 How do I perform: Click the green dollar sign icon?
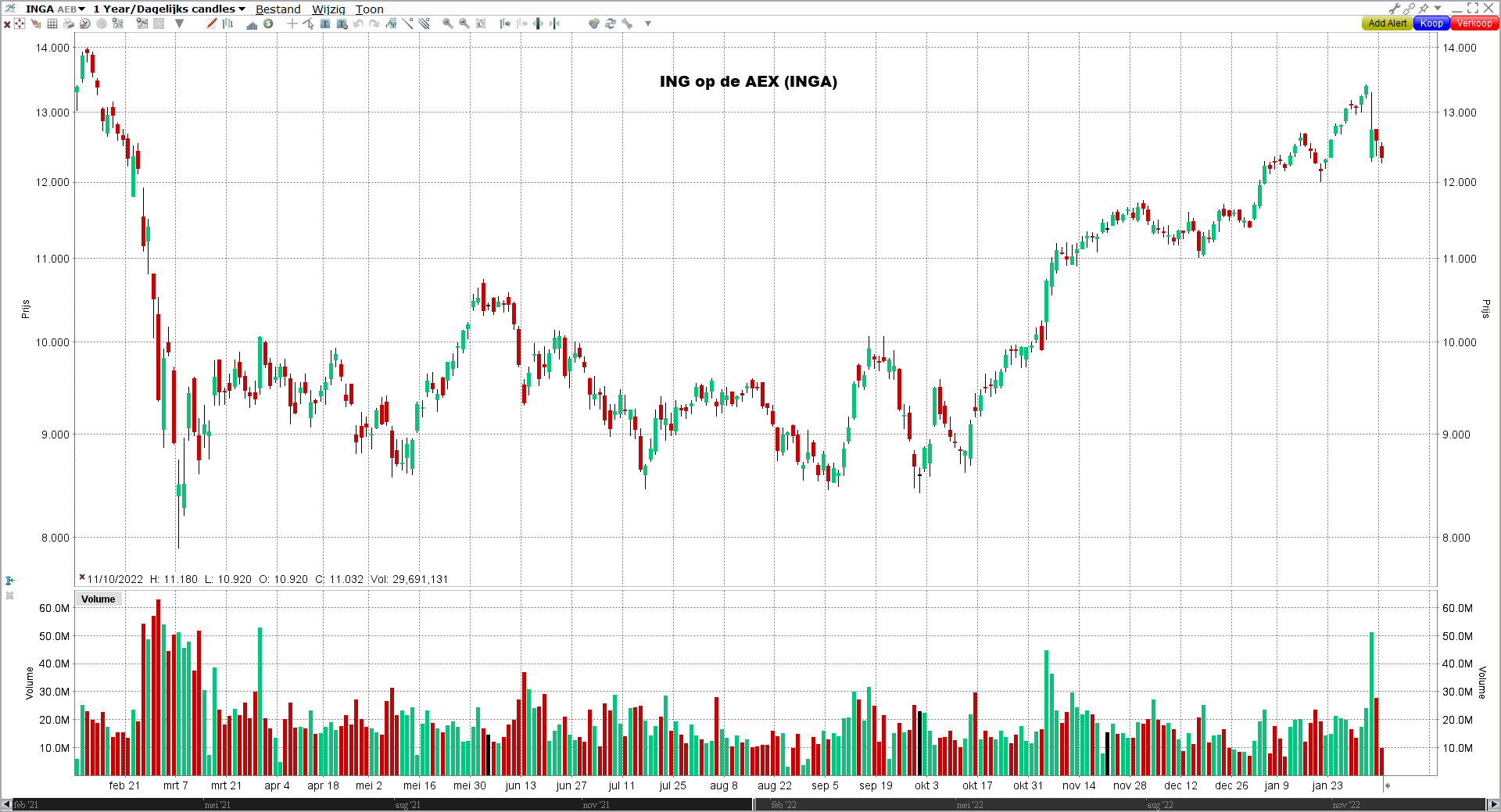(x=268, y=23)
